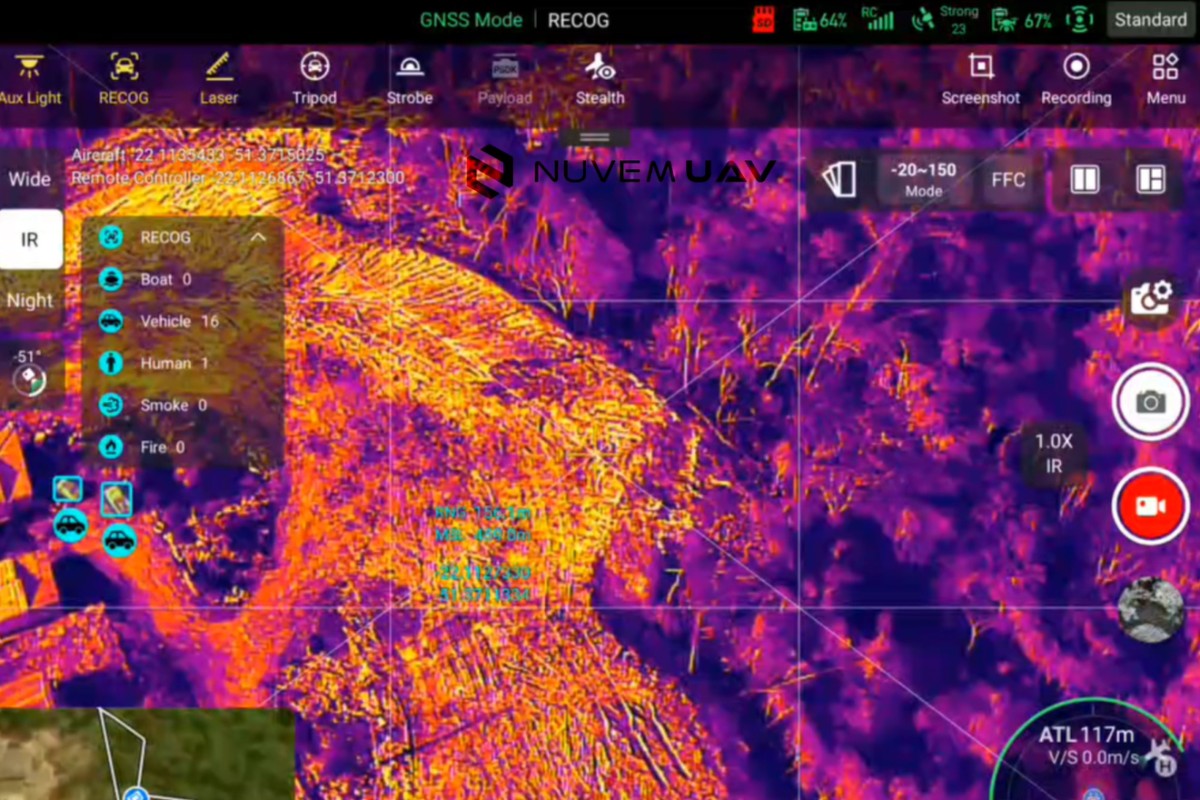Open the Menu grid

coord(1165,79)
